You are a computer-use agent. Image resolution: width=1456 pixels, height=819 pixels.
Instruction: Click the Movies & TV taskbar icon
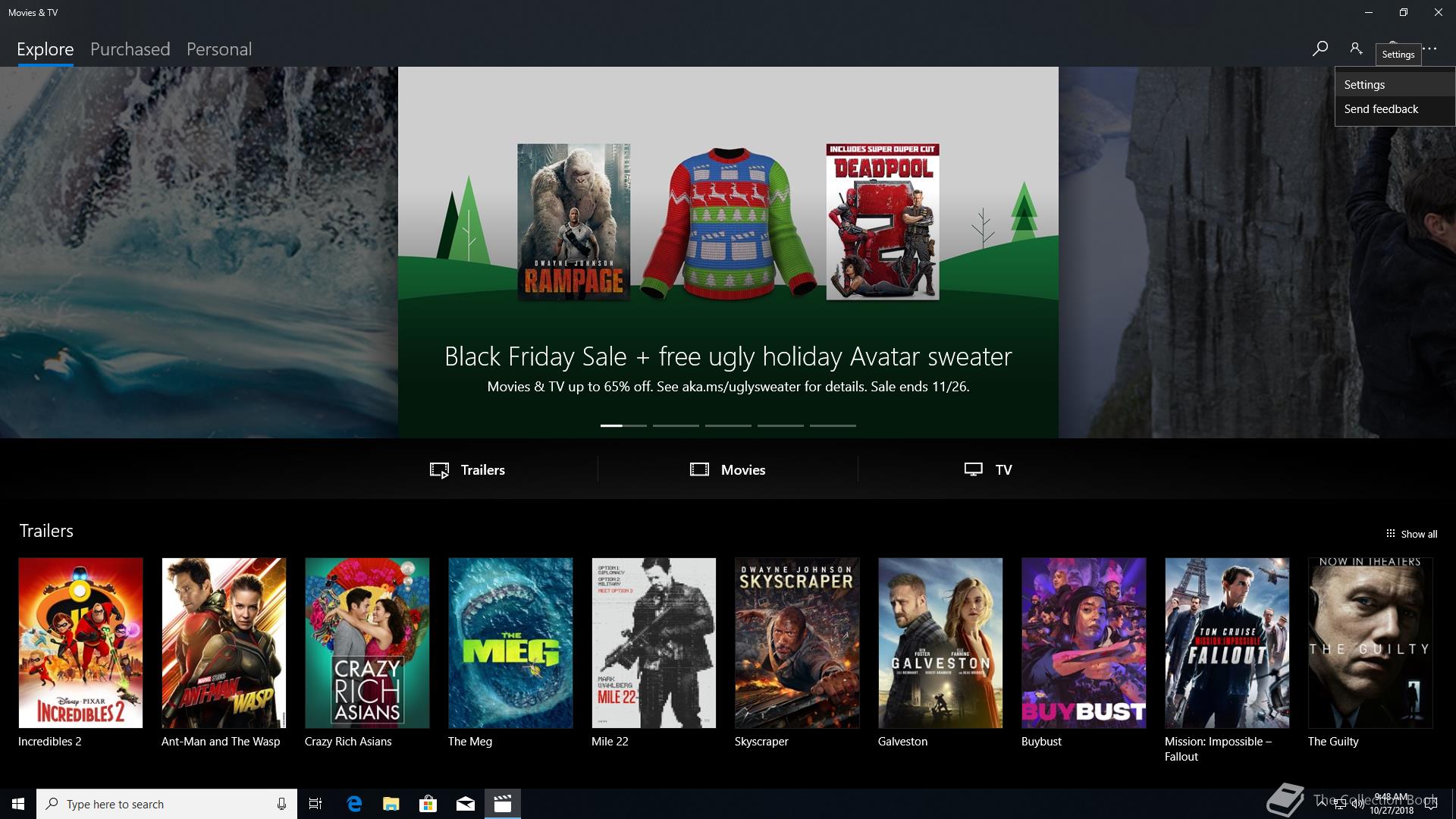pos(502,804)
